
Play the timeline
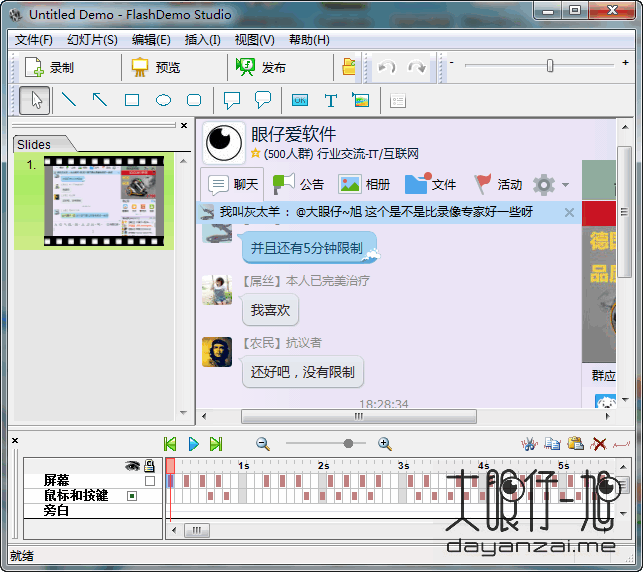click(x=194, y=444)
